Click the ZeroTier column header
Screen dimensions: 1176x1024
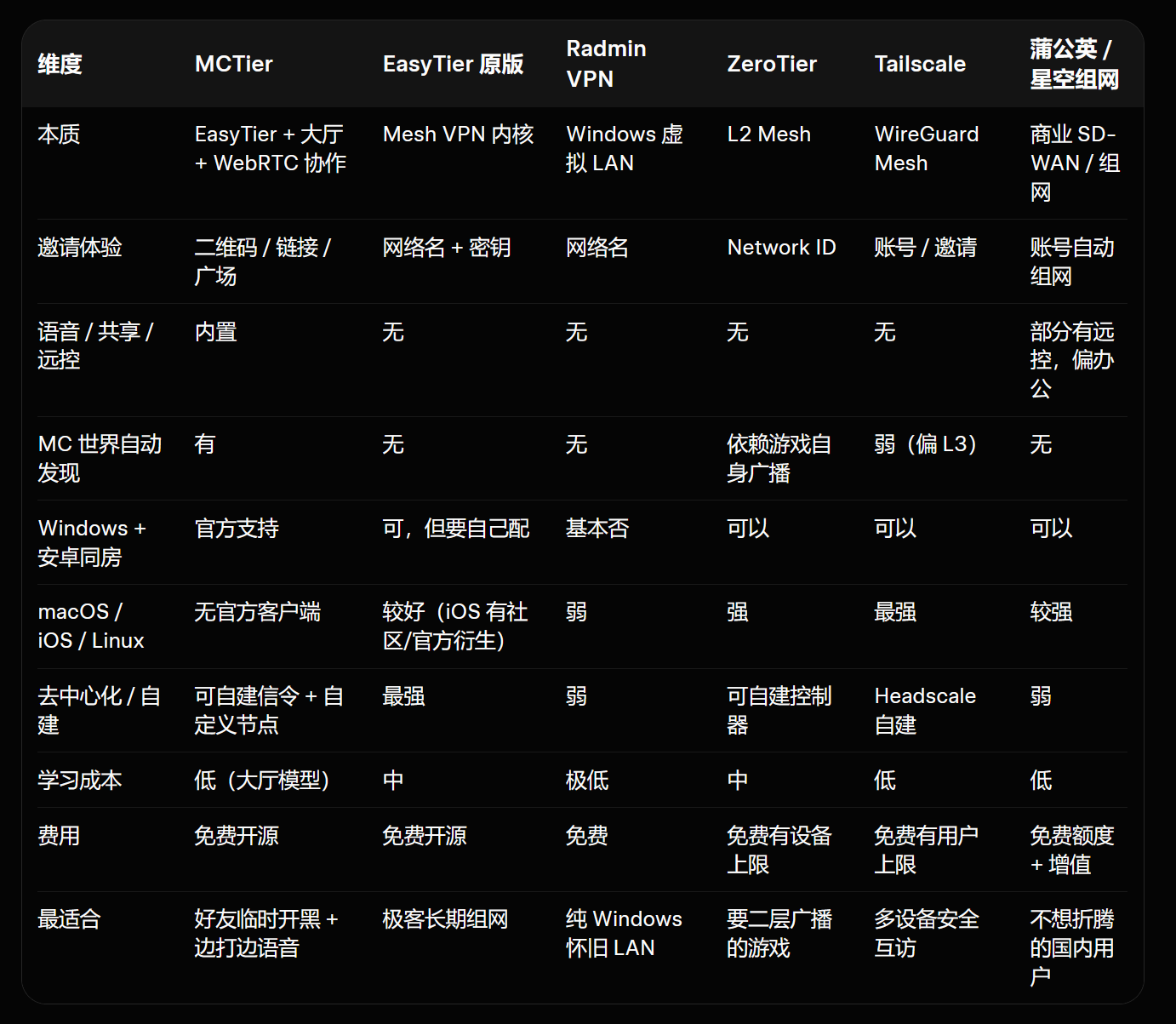[x=772, y=64]
